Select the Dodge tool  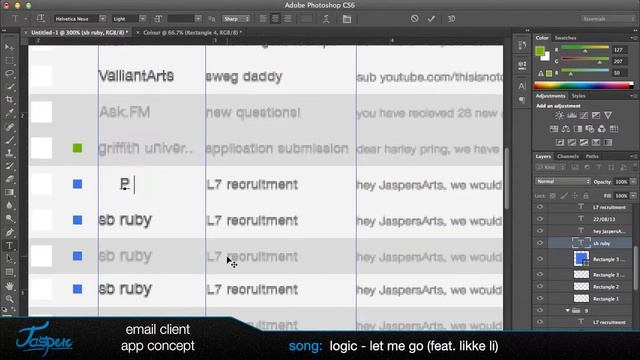tap(9, 219)
